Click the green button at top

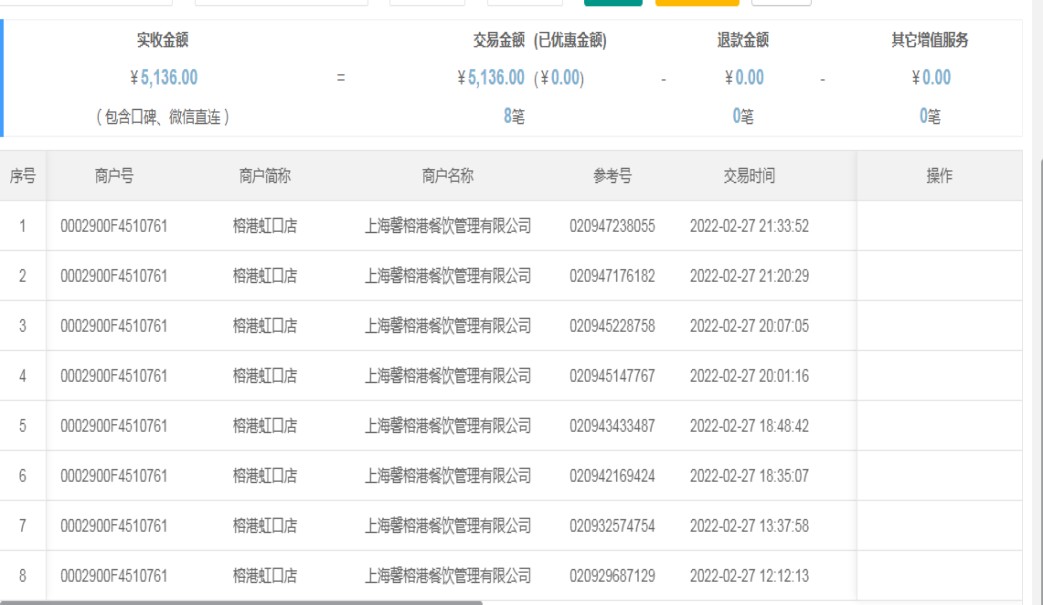pos(613,3)
